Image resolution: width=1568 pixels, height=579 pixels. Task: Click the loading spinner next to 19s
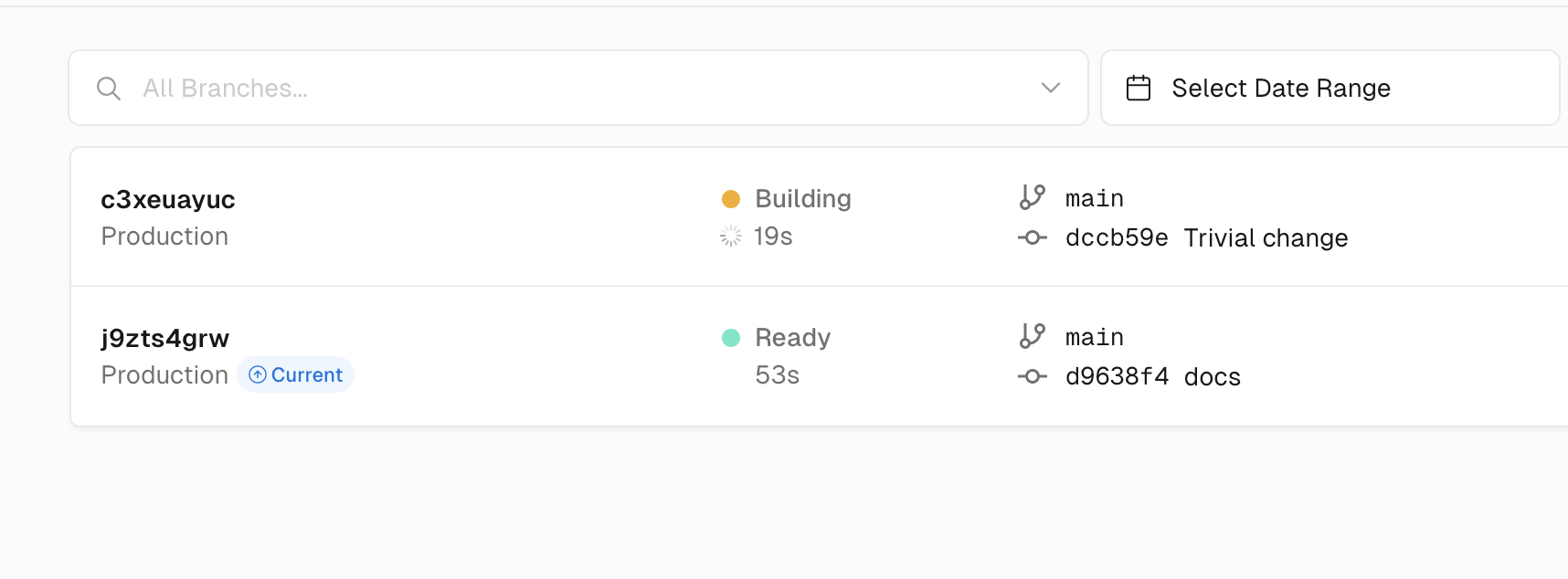(731, 237)
